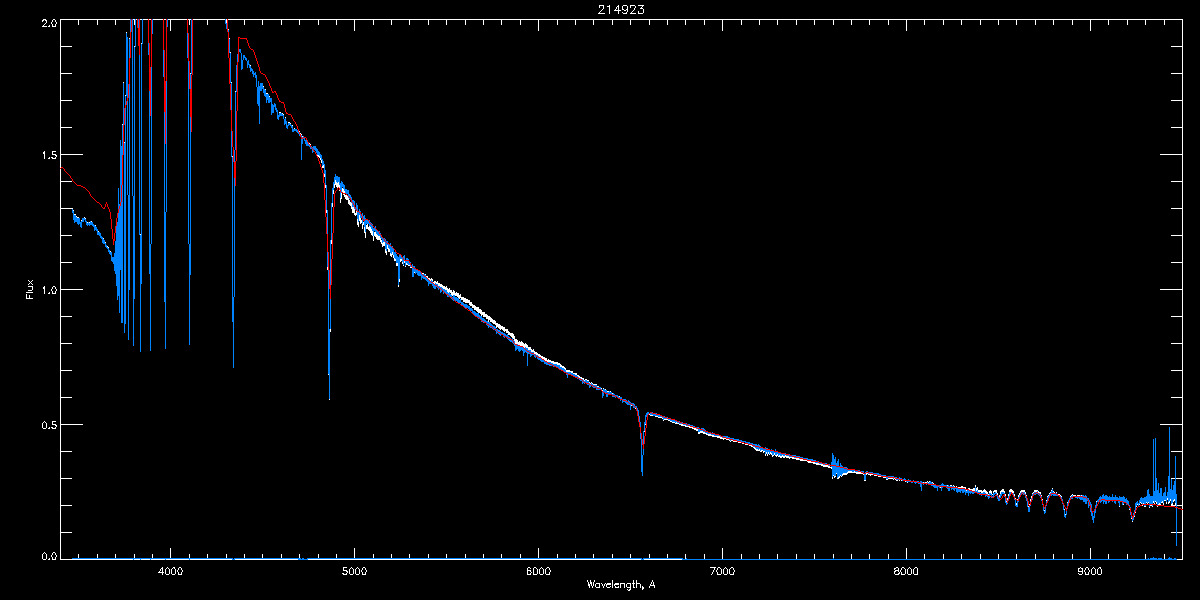This screenshot has width=1200, height=600.
Task: Click the 1.5 flux tick label
Action: pyautogui.click(x=48, y=156)
